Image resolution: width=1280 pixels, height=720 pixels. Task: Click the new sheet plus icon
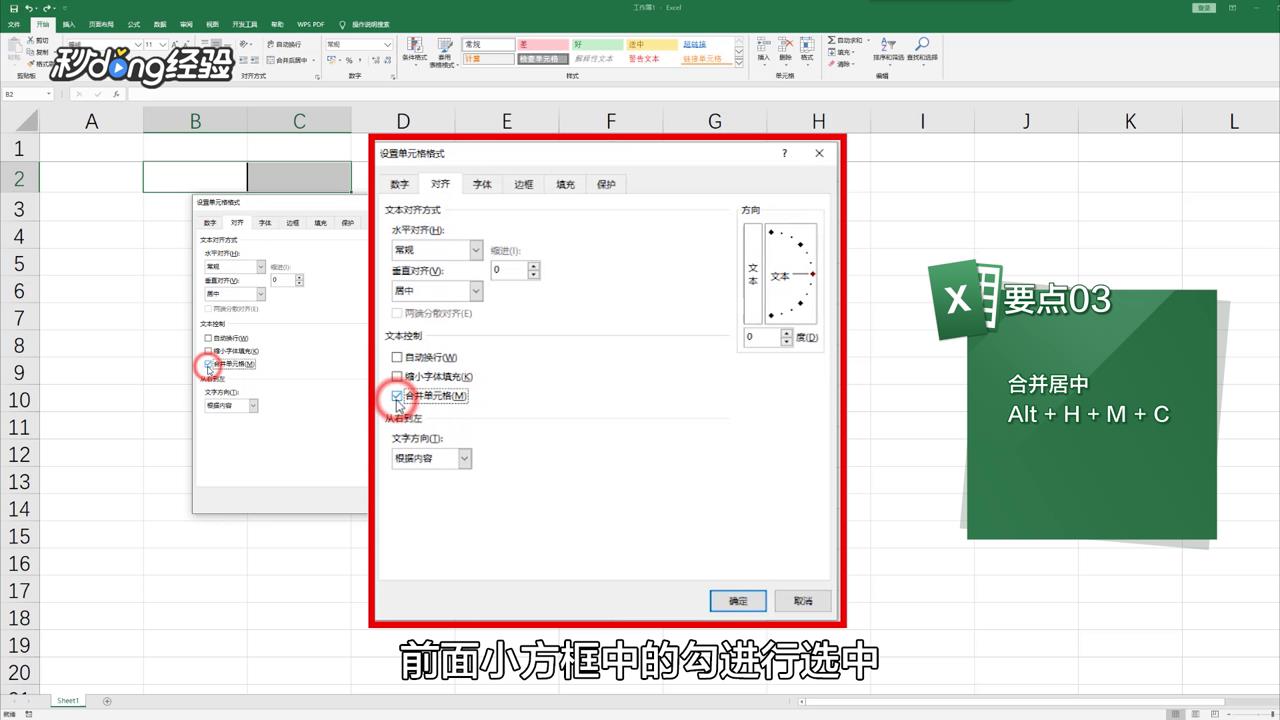point(107,701)
